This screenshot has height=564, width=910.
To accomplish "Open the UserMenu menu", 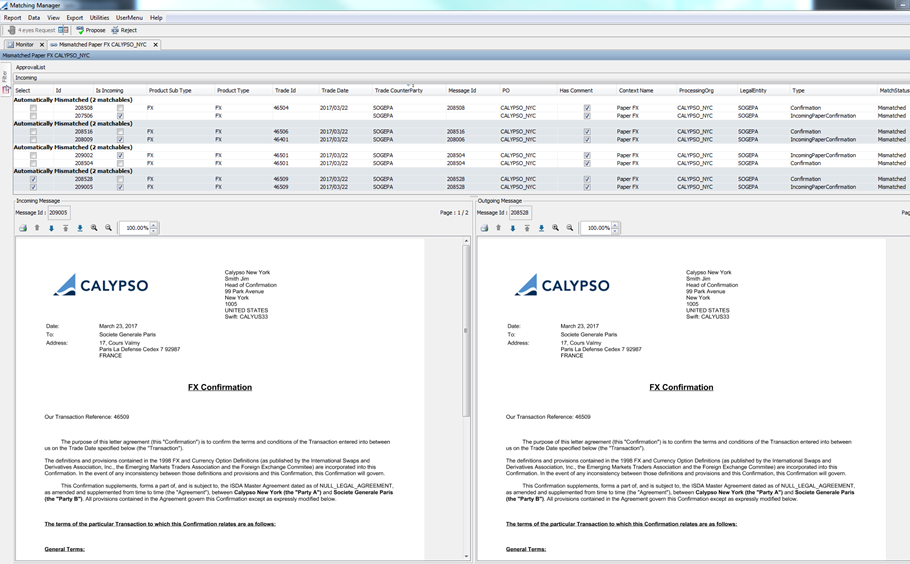I will point(129,18).
